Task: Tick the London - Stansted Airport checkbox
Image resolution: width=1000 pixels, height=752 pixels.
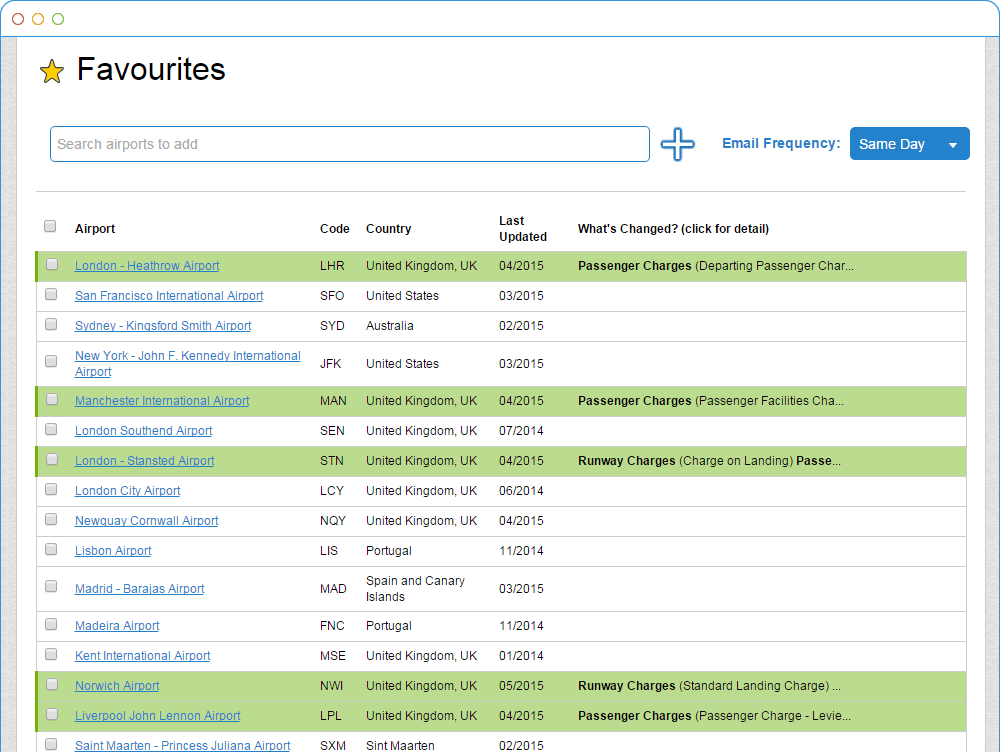Action: 52,459
